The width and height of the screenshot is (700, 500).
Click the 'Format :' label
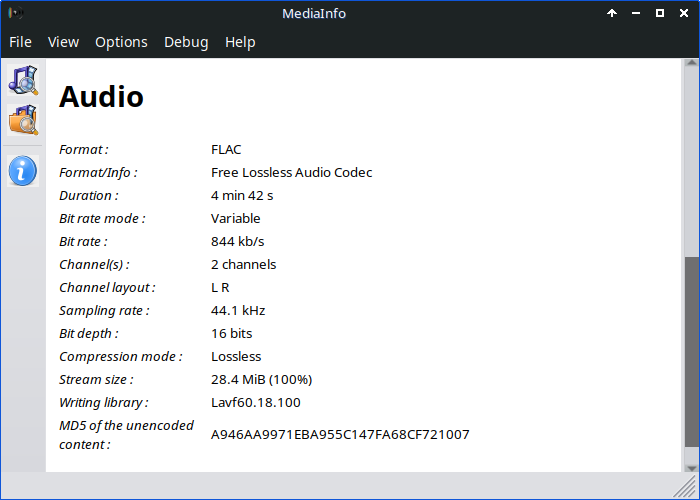[x=83, y=149]
